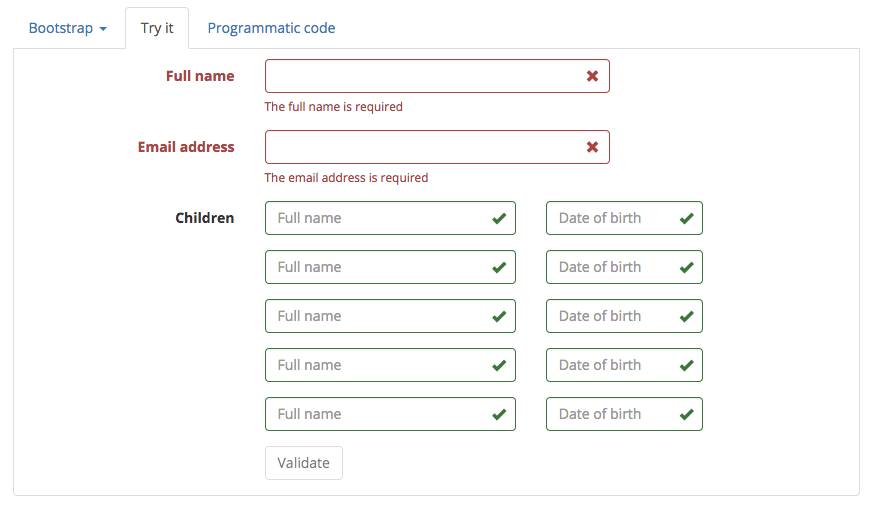
Task: Click green checkmark in third child Full name
Action: 499,316
